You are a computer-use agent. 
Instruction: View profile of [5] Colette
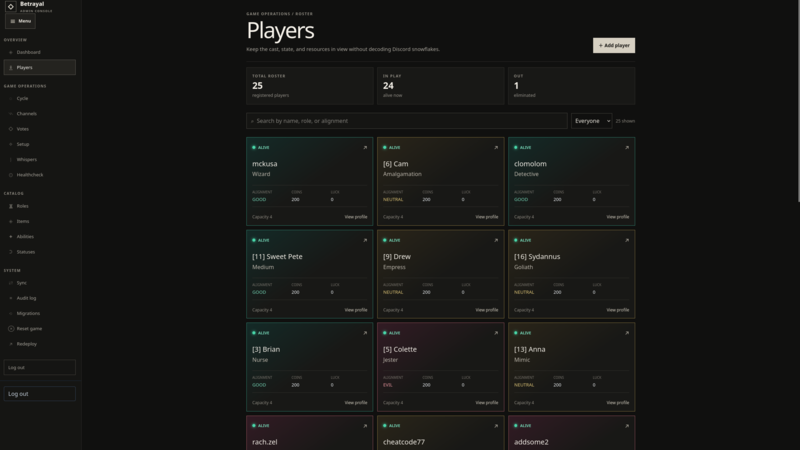(x=487, y=403)
